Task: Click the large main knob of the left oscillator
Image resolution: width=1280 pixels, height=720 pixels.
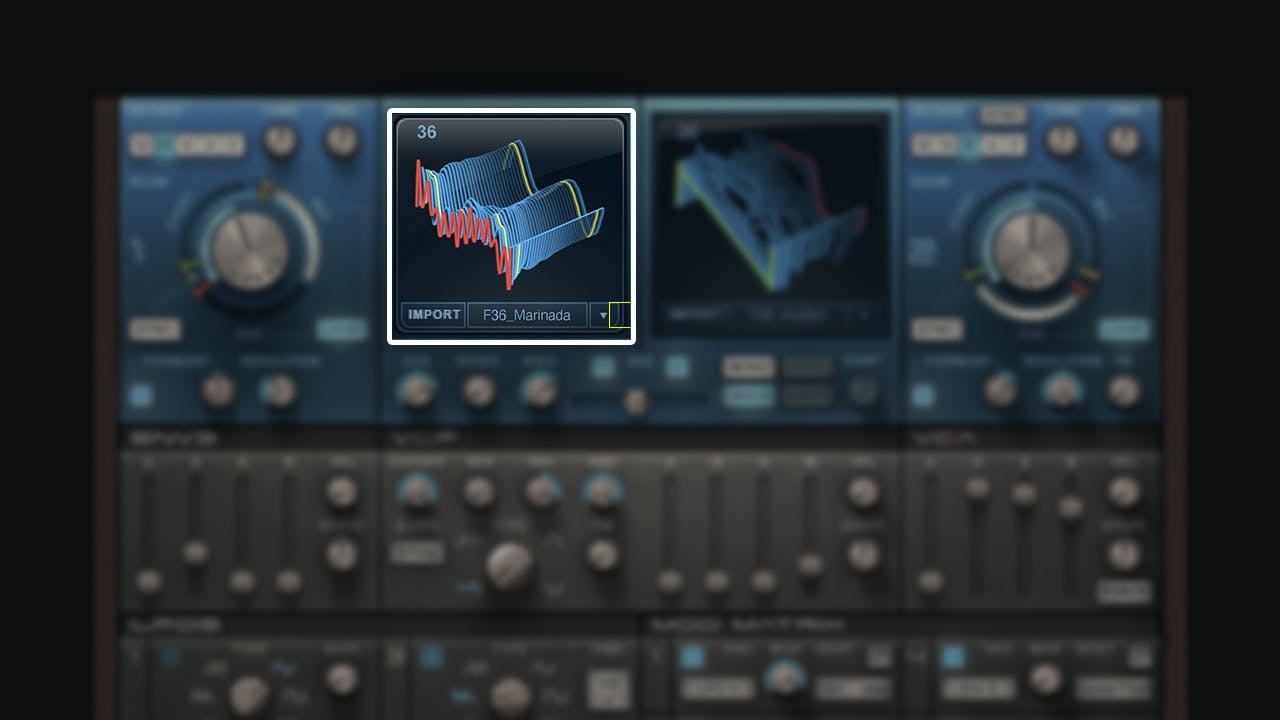Action: pyautogui.click(x=250, y=250)
